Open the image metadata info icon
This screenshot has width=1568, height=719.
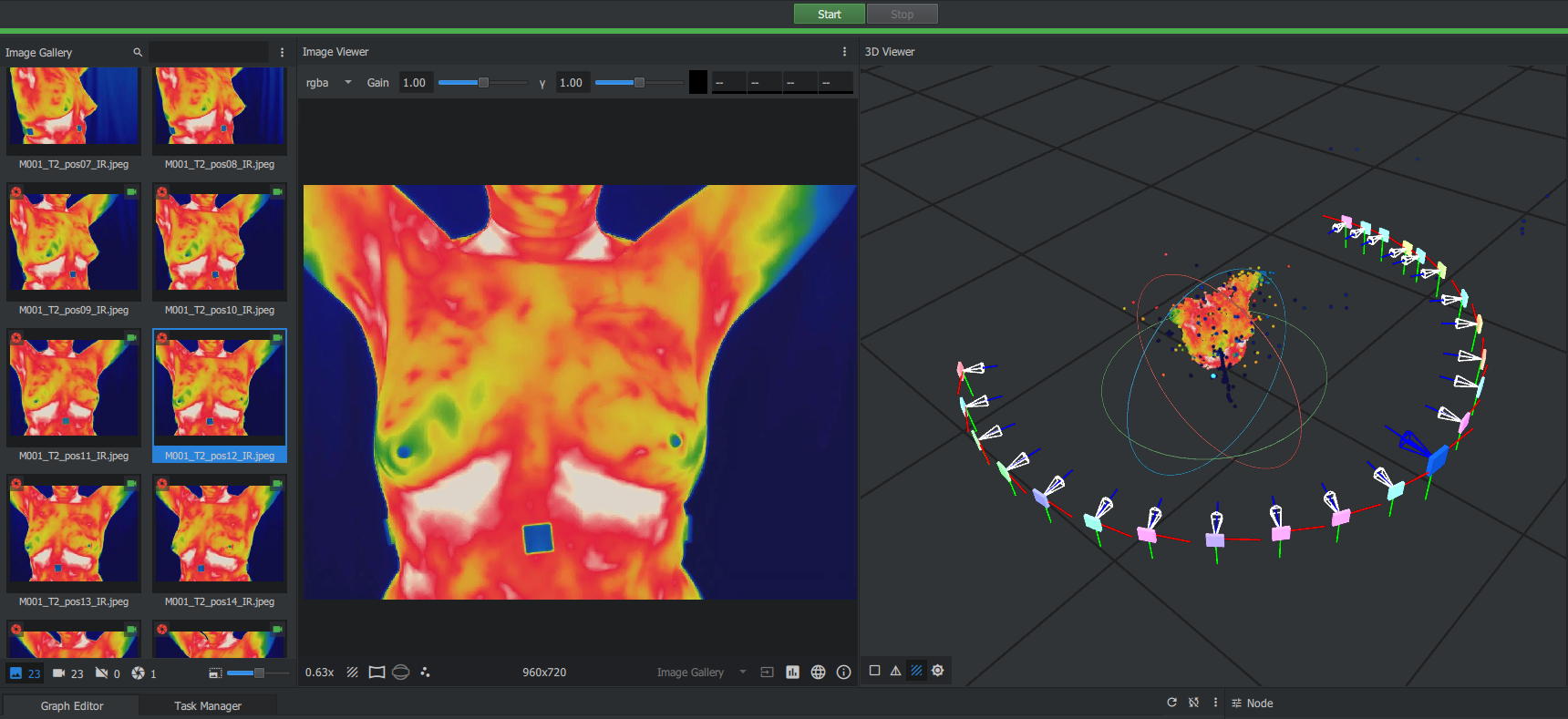(843, 673)
